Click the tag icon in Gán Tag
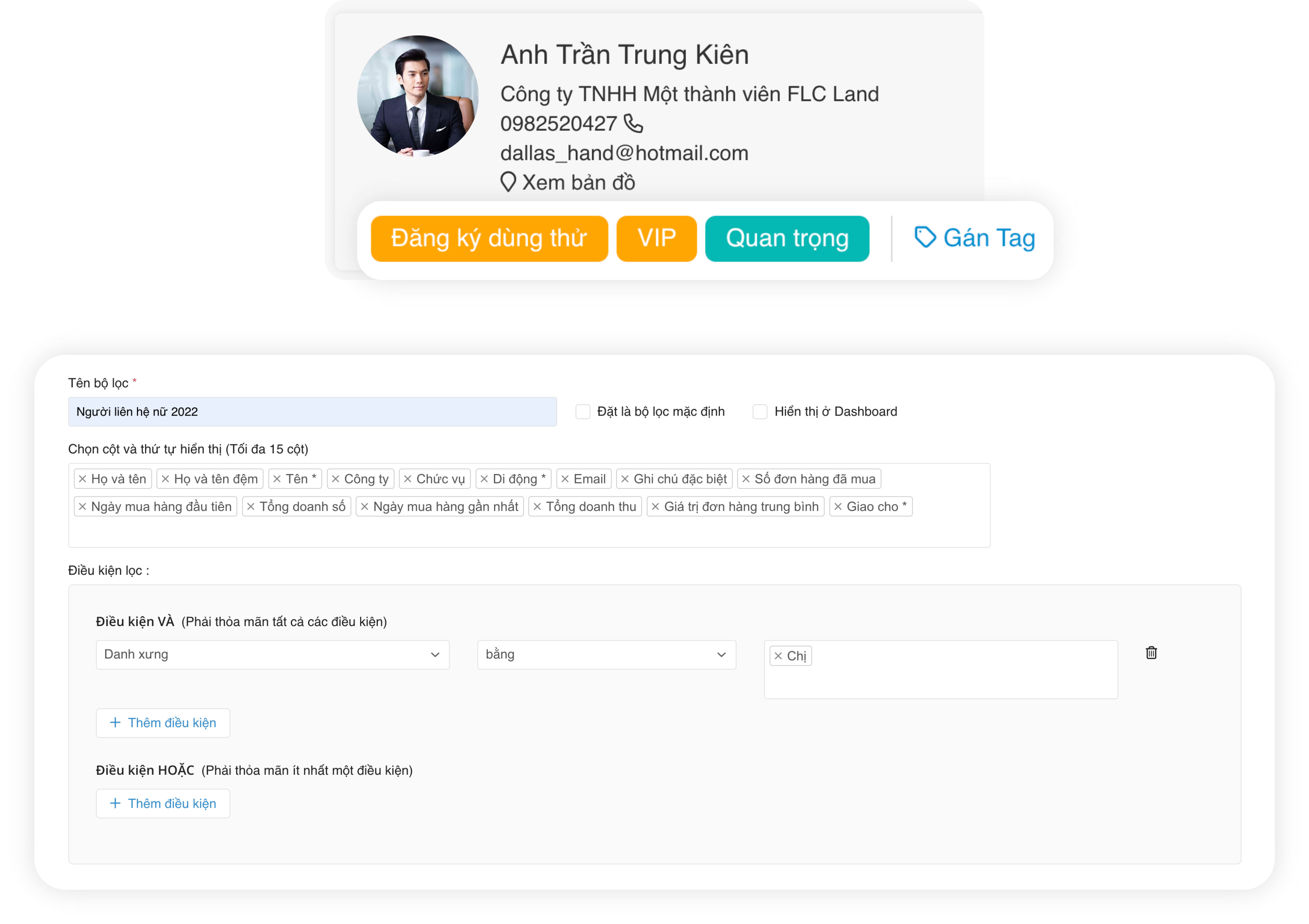 pos(925,237)
